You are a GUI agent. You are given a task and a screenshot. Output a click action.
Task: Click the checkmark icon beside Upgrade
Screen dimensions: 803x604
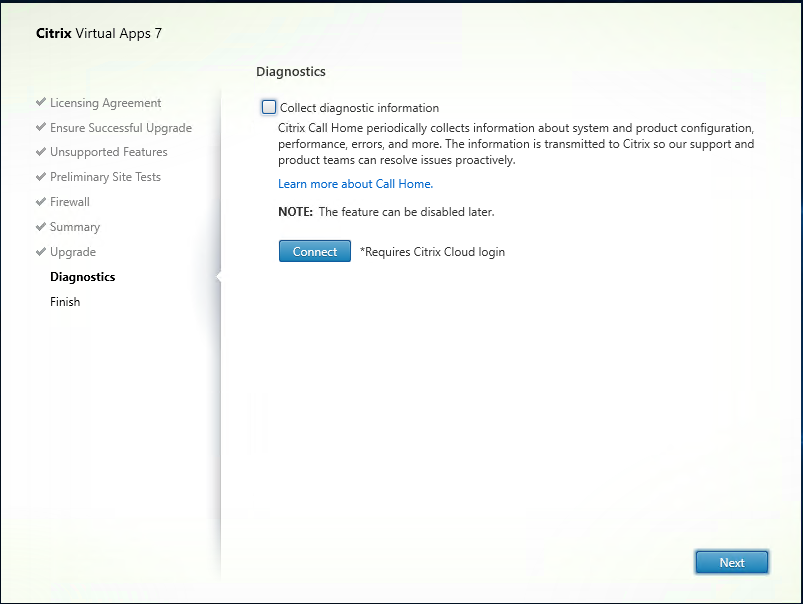click(x=41, y=252)
